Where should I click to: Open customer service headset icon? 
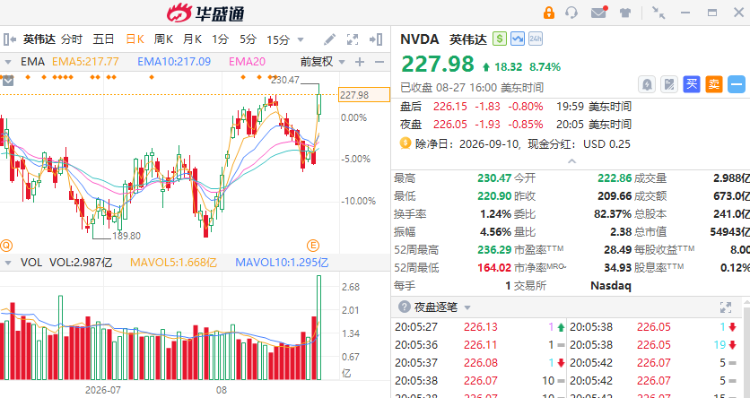[571, 12]
